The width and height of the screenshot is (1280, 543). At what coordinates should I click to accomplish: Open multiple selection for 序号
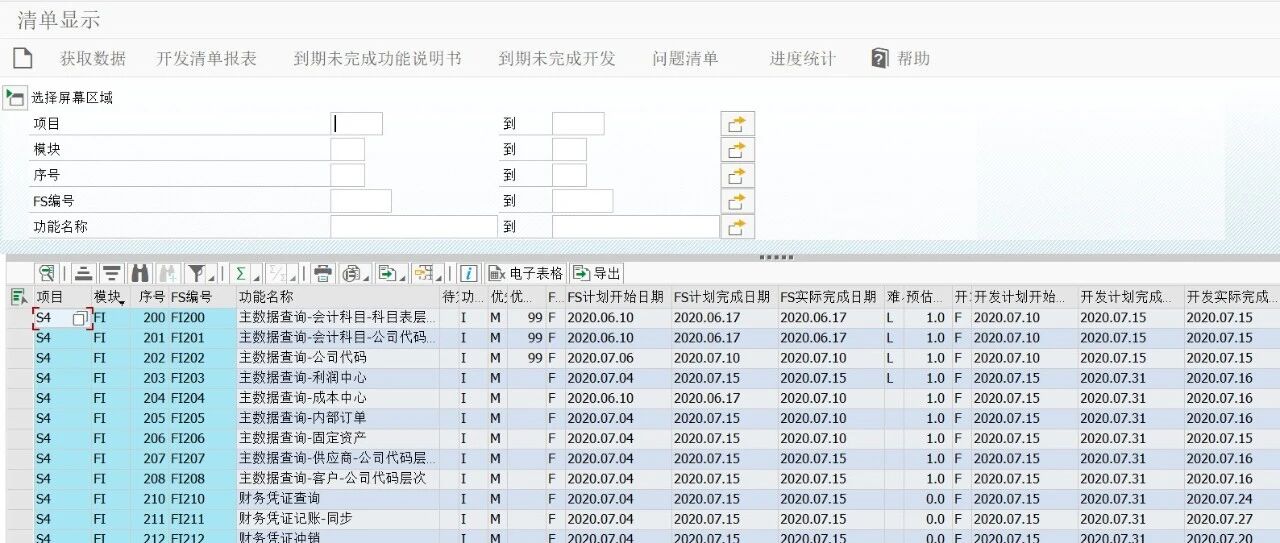click(x=737, y=176)
